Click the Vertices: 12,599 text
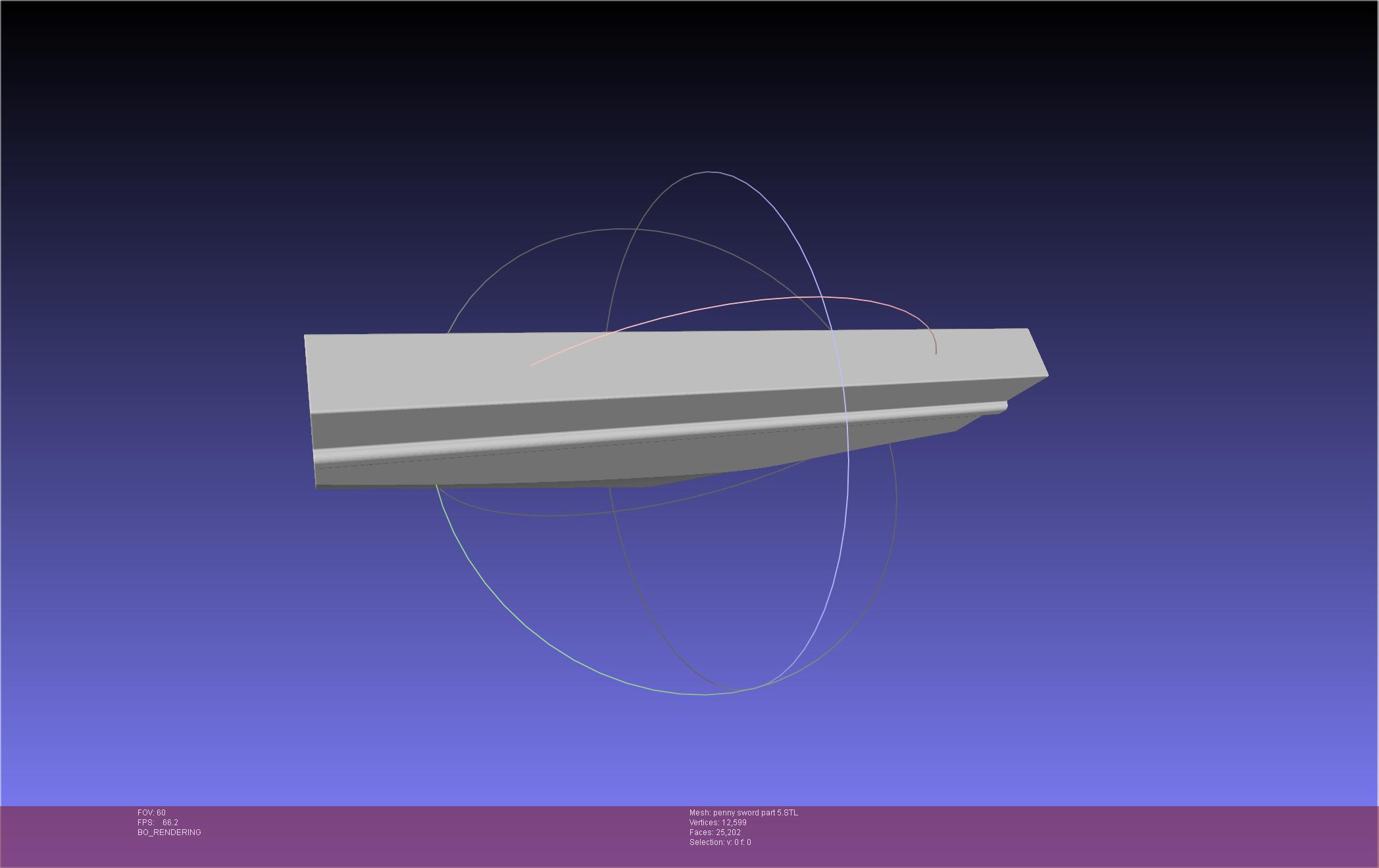The width and height of the screenshot is (1379, 868). point(718,823)
